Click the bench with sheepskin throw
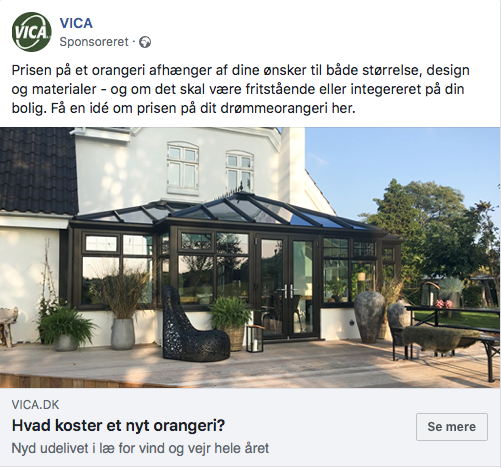The image size is (501, 468). point(443,342)
